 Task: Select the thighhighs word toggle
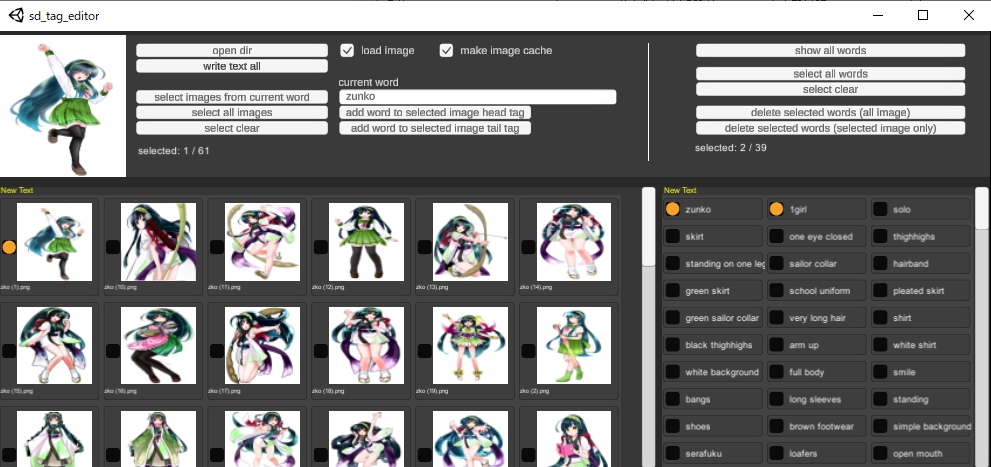click(x=880, y=236)
